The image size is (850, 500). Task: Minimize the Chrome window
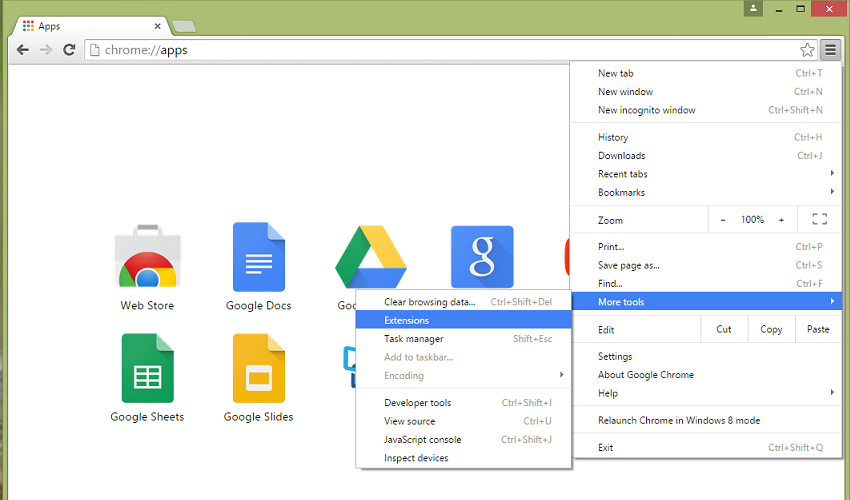click(x=778, y=9)
